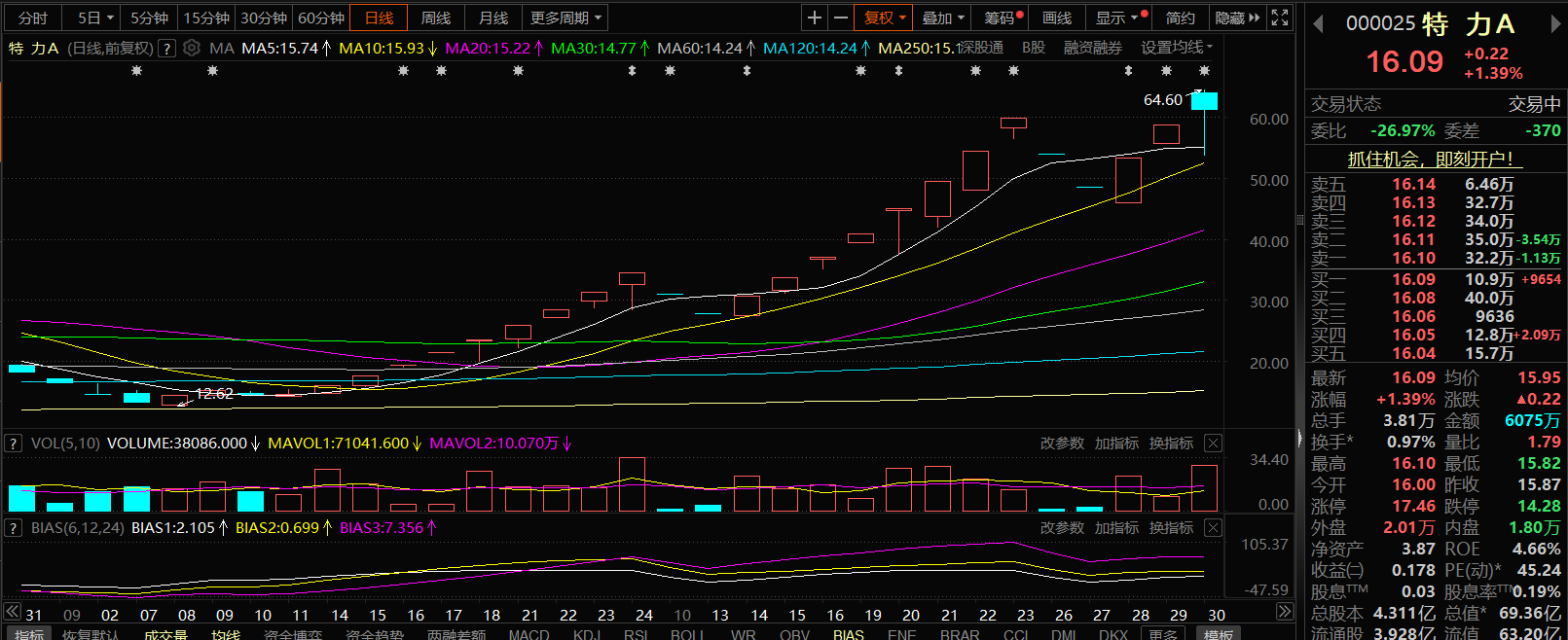1568x640 pixels.
Task: Zoom out chart with minus icon
Action: pyautogui.click(x=841, y=18)
